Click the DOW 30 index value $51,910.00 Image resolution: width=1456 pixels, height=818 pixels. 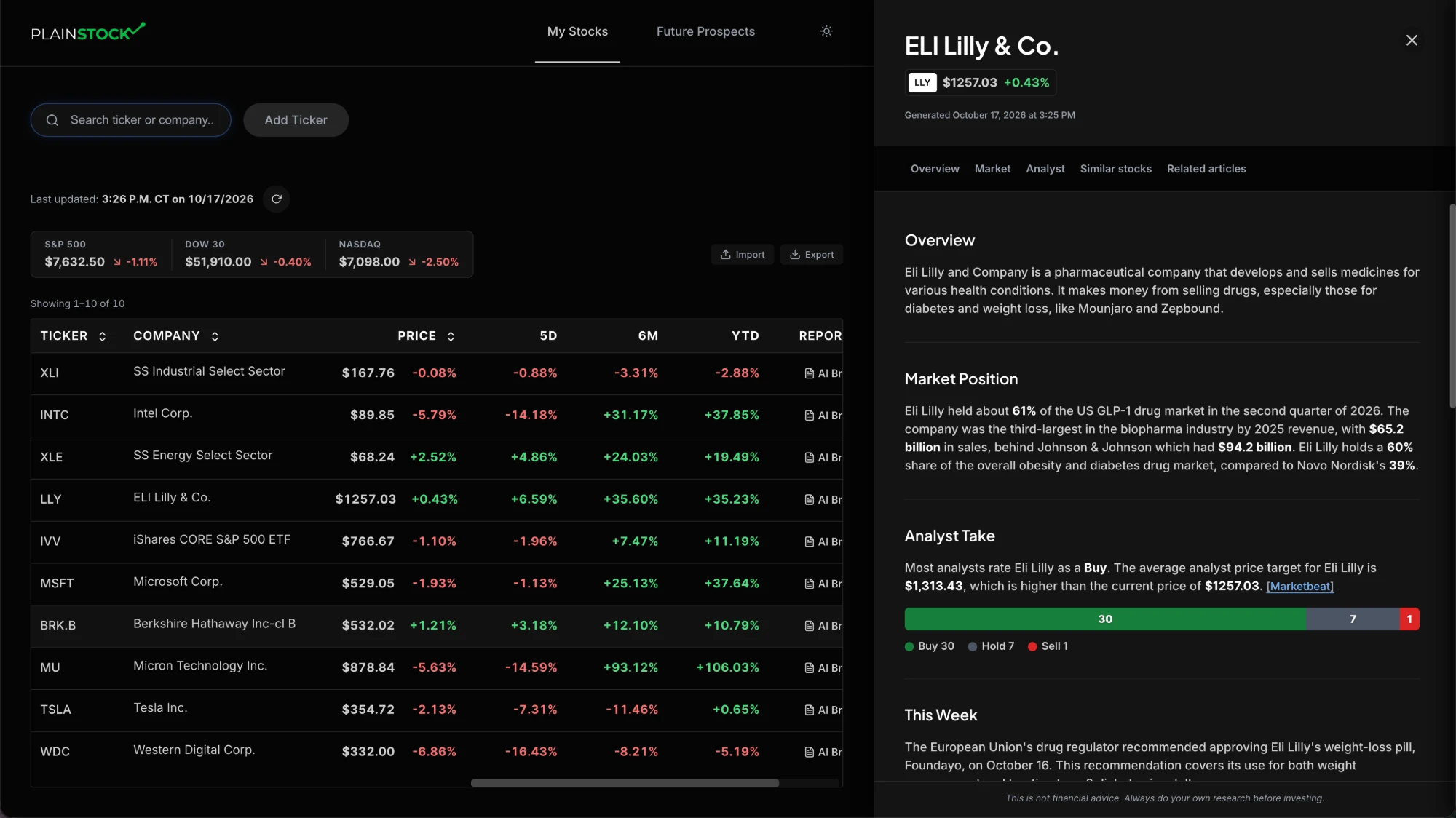click(x=218, y=262)
